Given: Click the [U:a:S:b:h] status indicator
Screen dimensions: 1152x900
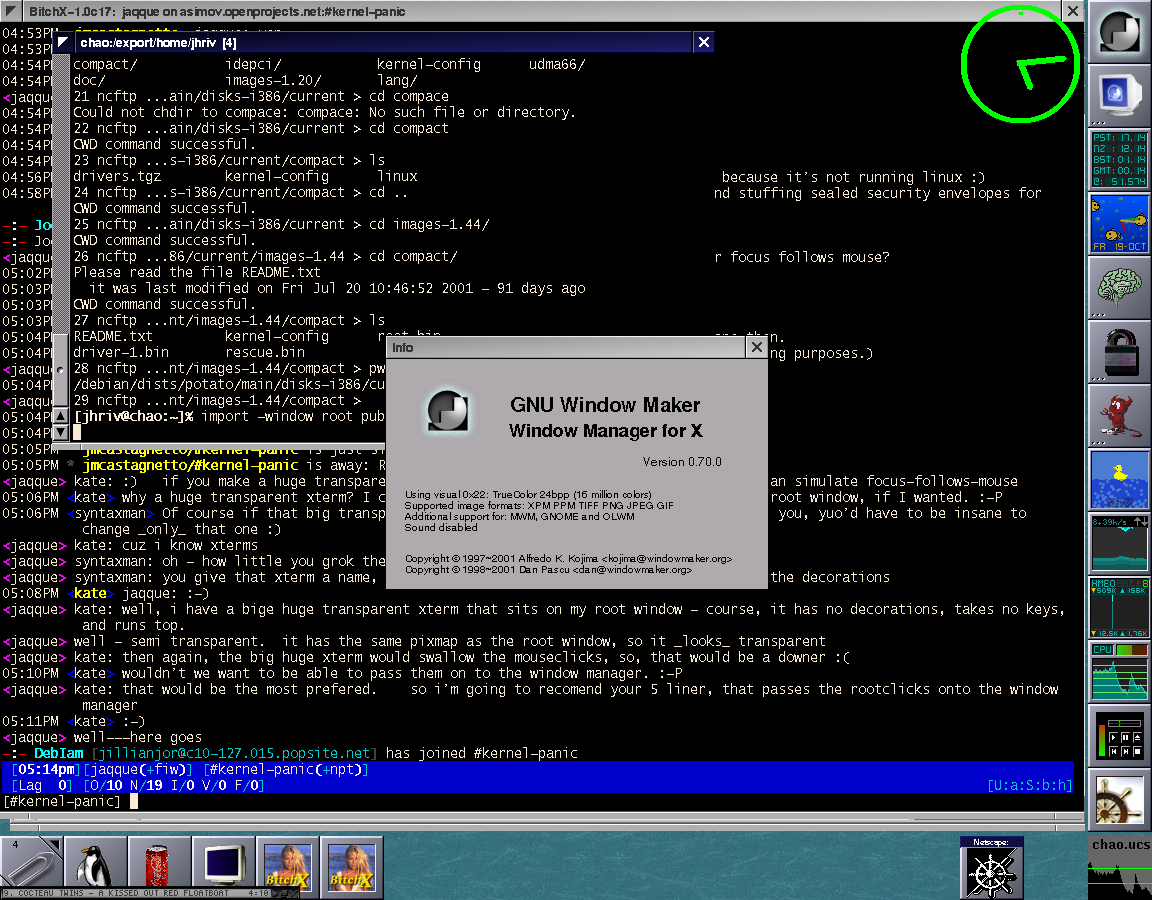Looking at the screenshot, I should 1029,785.
